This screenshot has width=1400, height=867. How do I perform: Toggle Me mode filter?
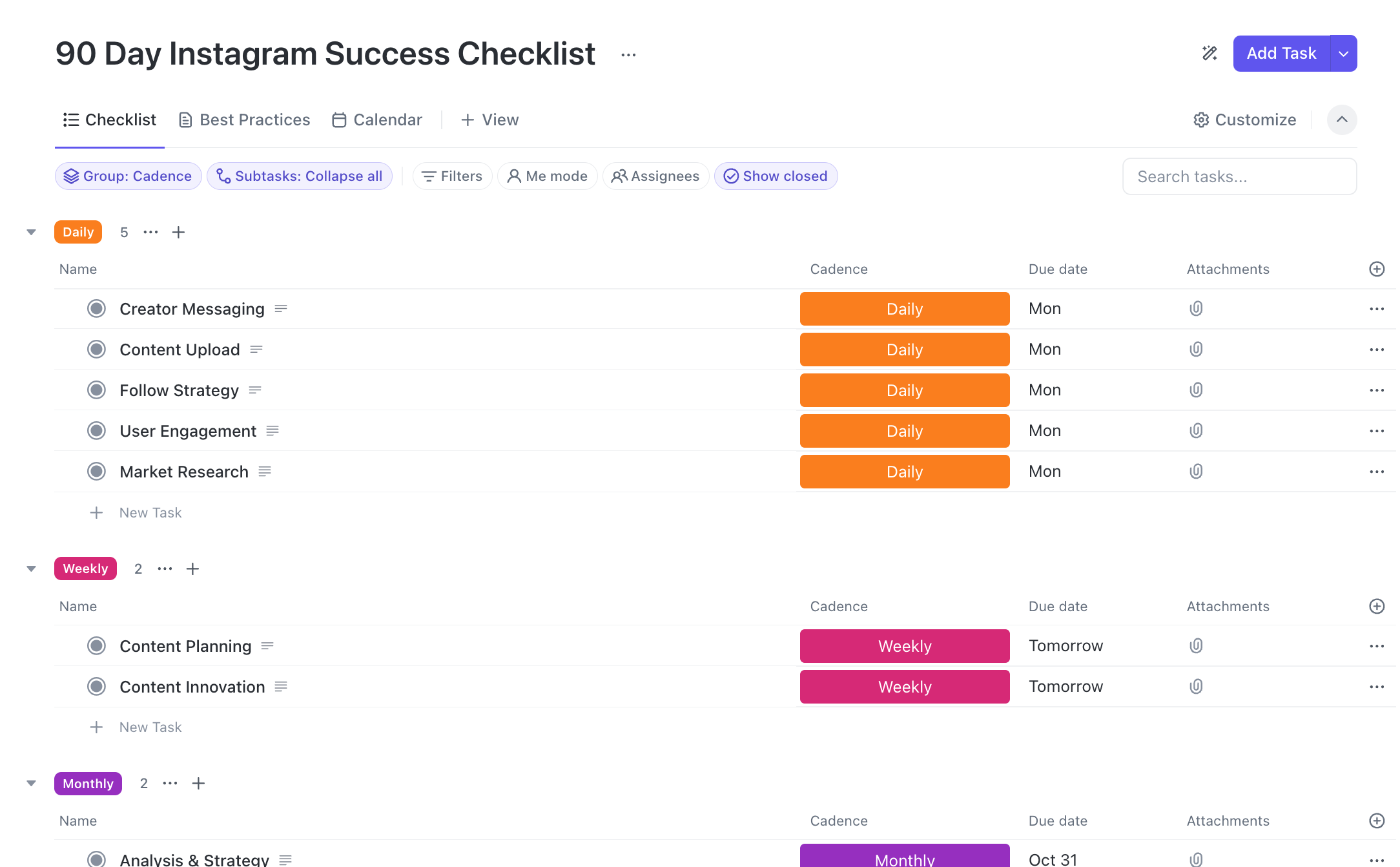[547, 176]
